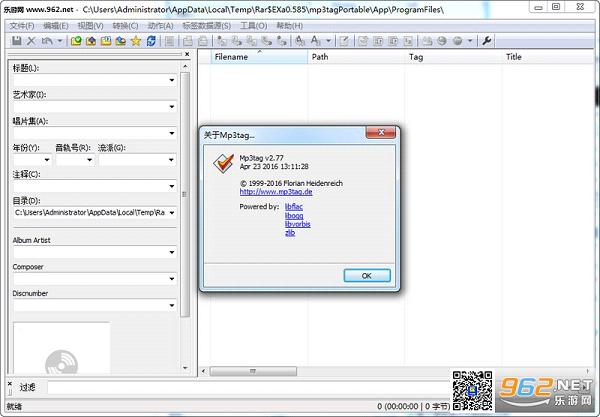Open the 动作(A) menu

click(160, 26)
